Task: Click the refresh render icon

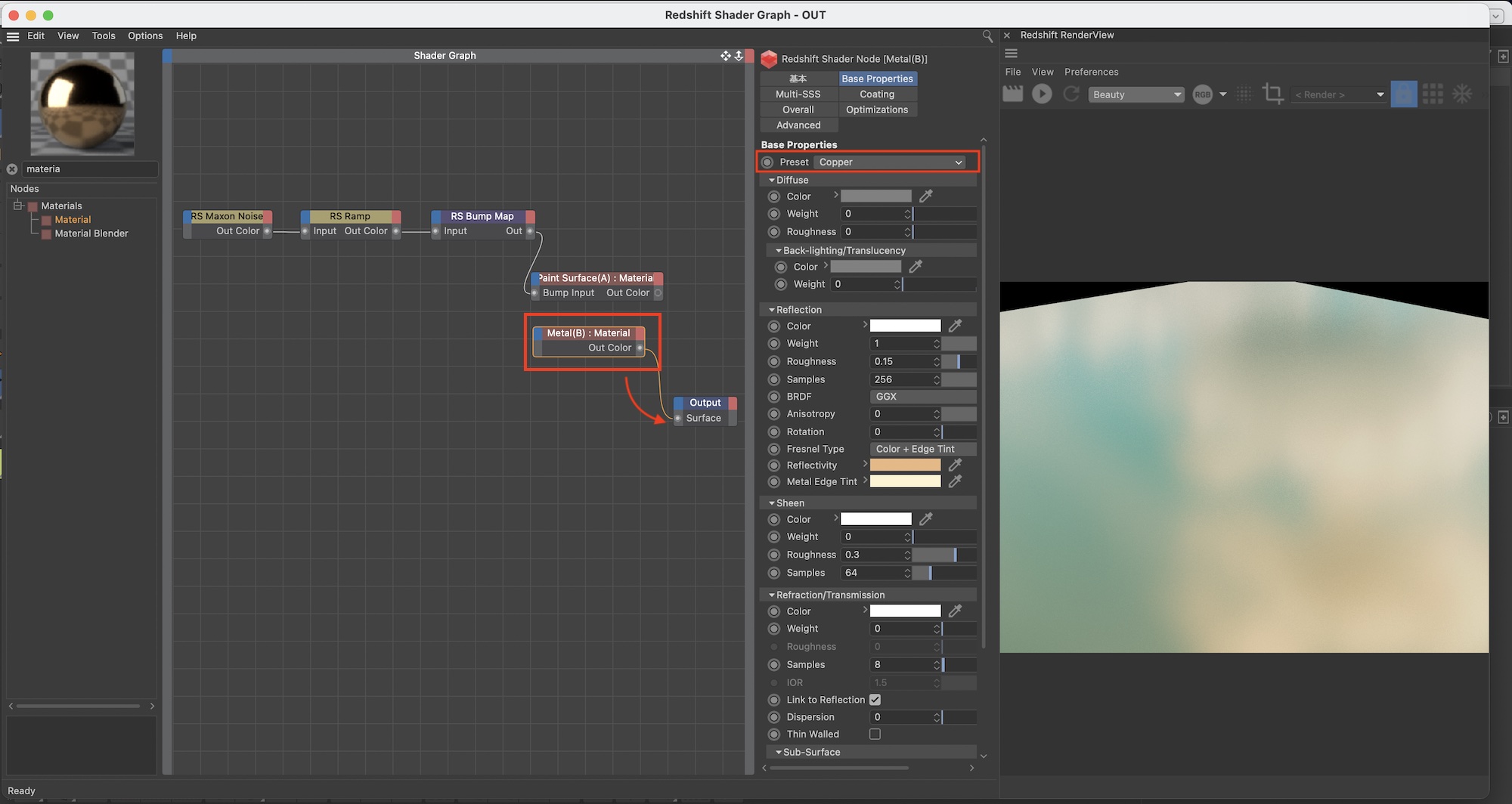Action: pos(1070,94)
